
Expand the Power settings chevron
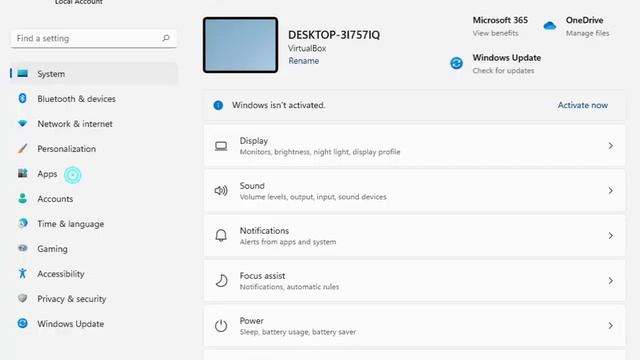click(611, 326)
